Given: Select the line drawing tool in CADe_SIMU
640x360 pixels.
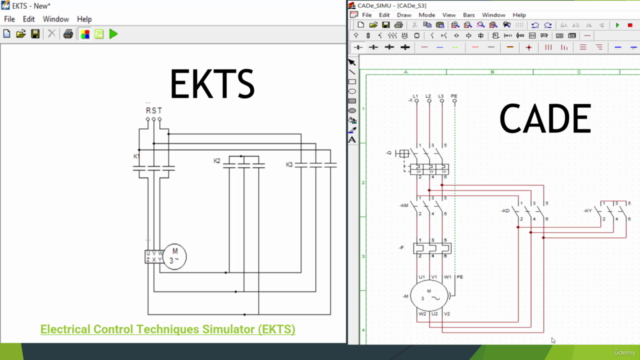Looking at the screenshot, I should click(x=352, y=72).
